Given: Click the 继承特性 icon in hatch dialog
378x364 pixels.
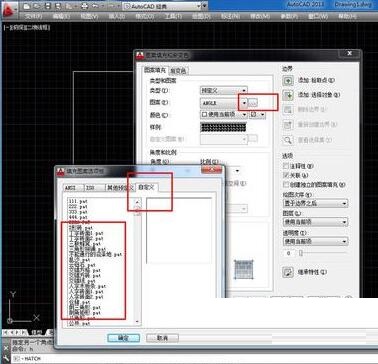Looking at the screenshot, I should [x=288, y=272].
